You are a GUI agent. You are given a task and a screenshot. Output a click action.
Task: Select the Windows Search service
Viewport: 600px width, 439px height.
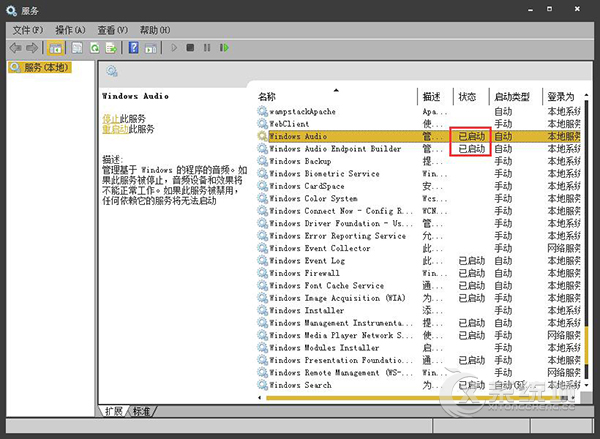[419, 385]
